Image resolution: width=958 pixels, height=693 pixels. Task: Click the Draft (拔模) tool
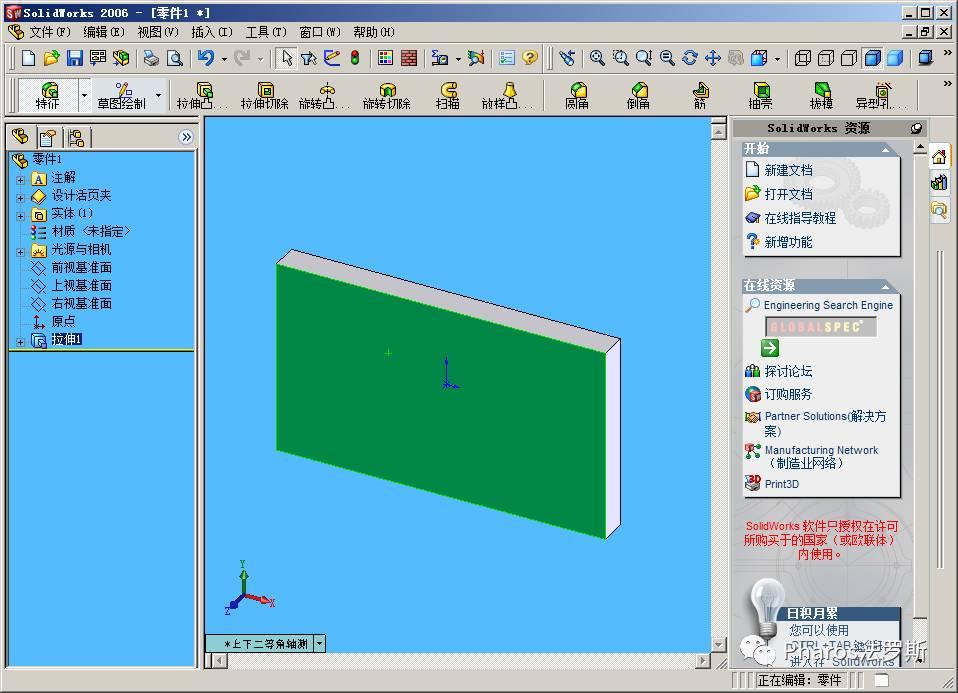coord(822,96)
